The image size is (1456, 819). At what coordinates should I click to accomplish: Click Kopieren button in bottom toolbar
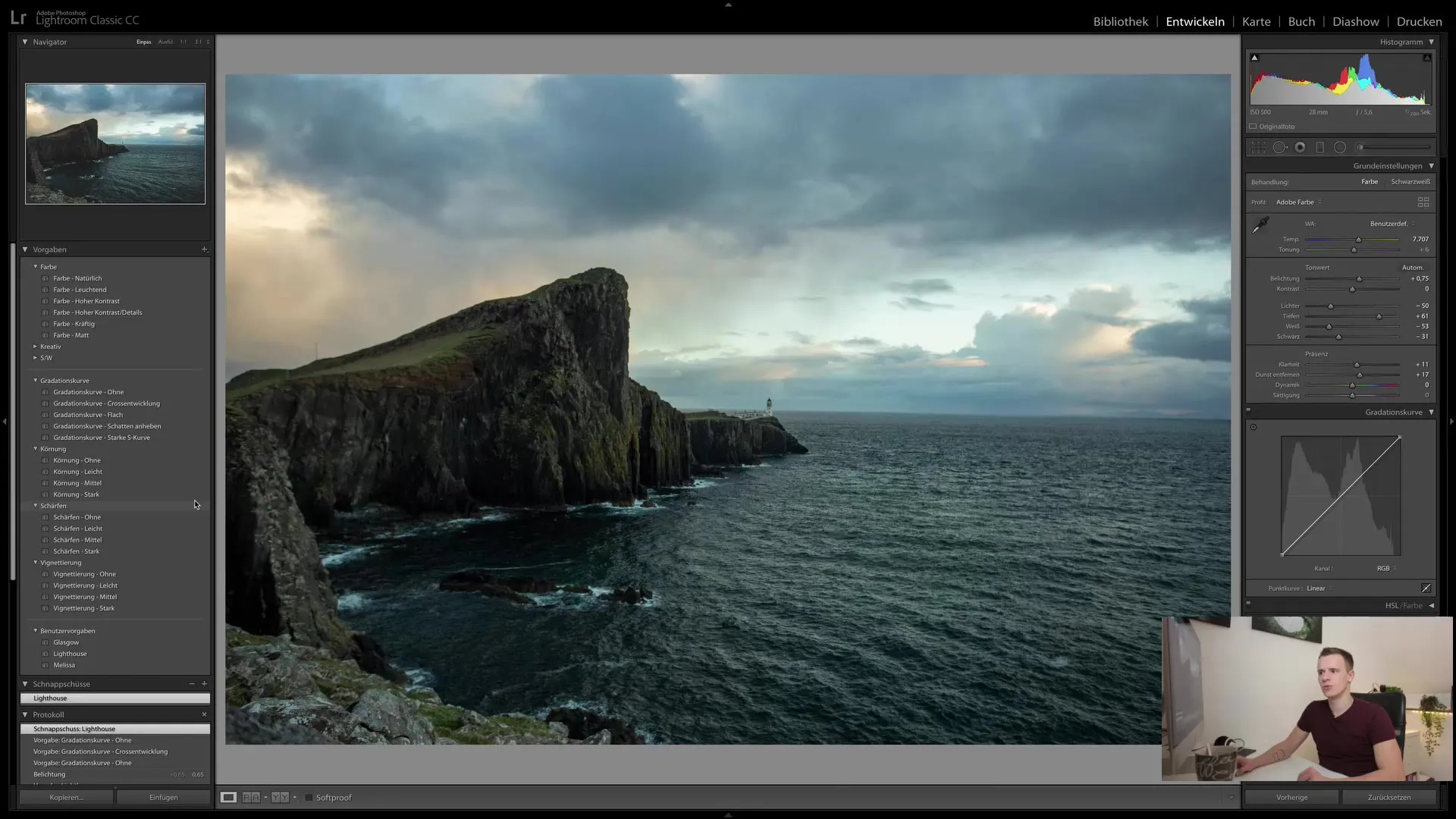click(65, 797)
